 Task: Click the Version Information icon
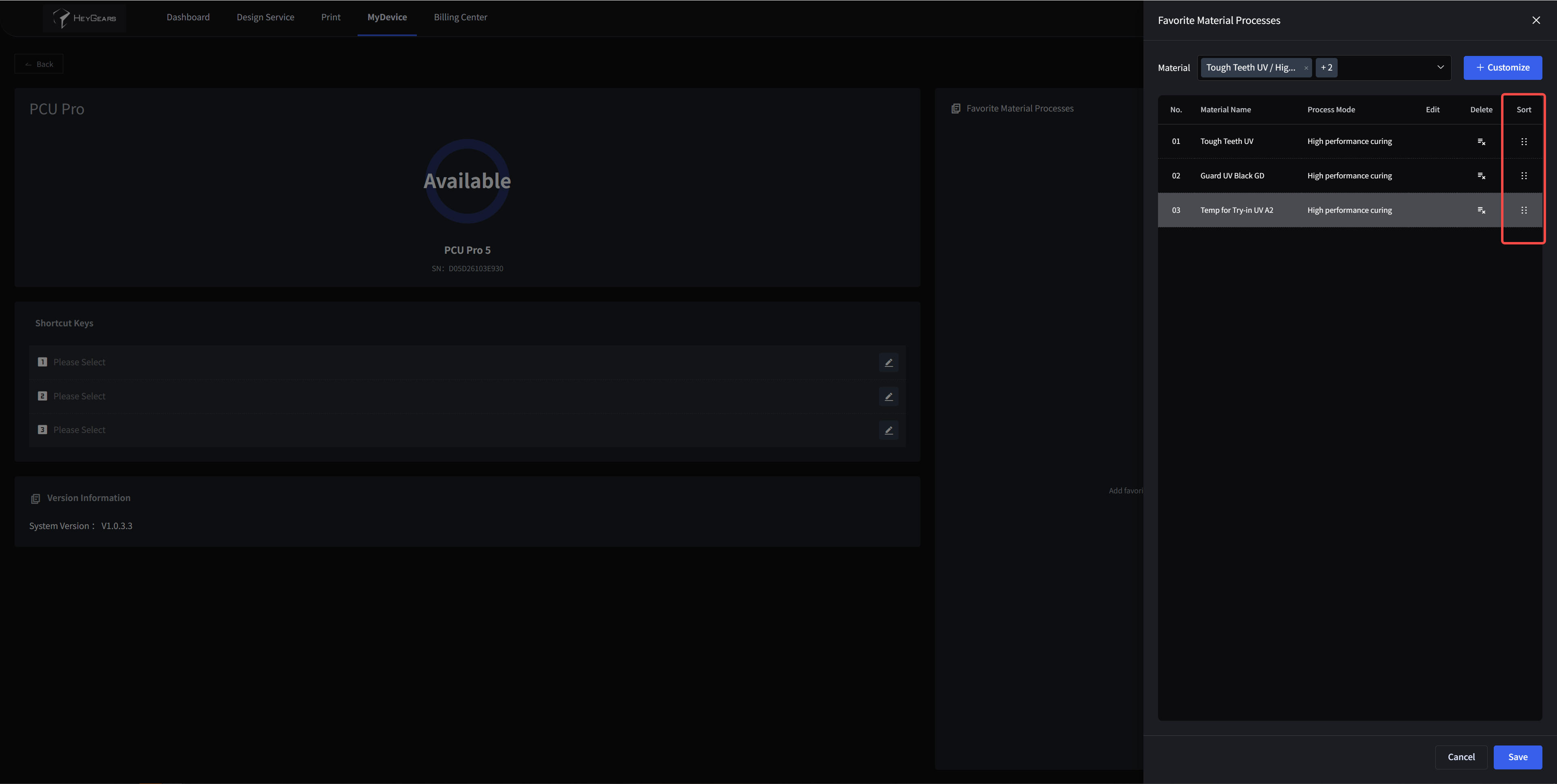tap(36, 499)
